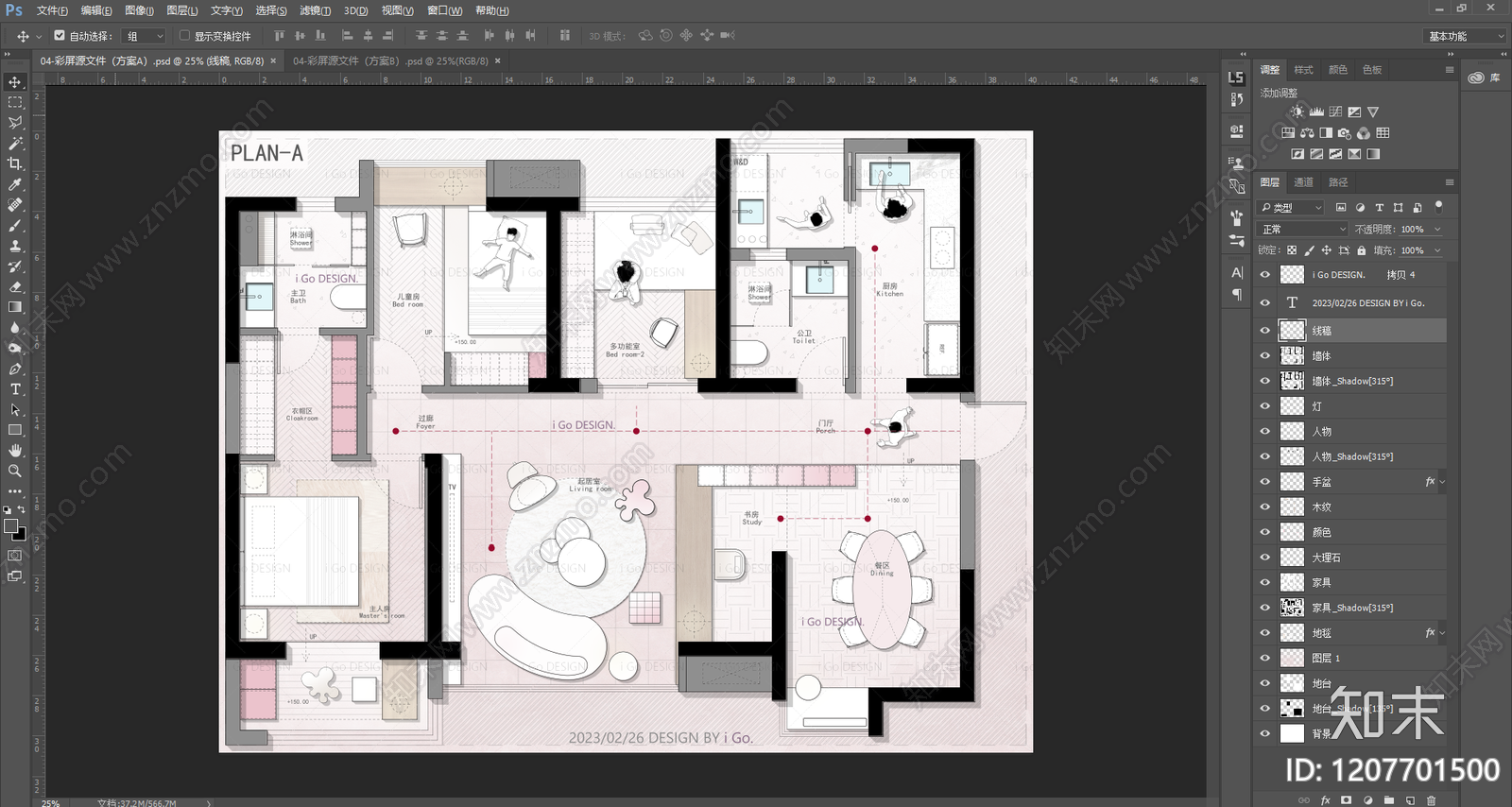Close the 方案A document tab
The image size is (1512, 807).
[274, 60]
